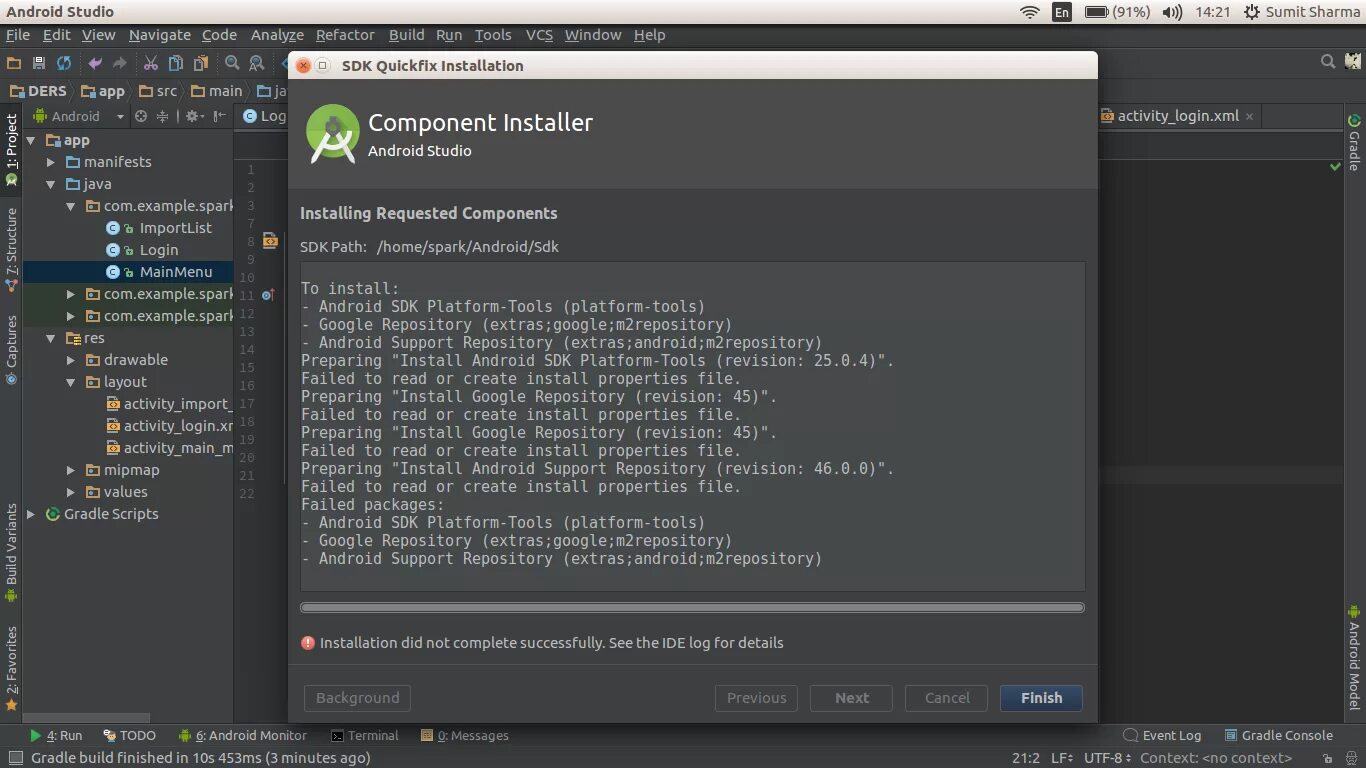Click the Cancel button in dialog

[947, 698]
